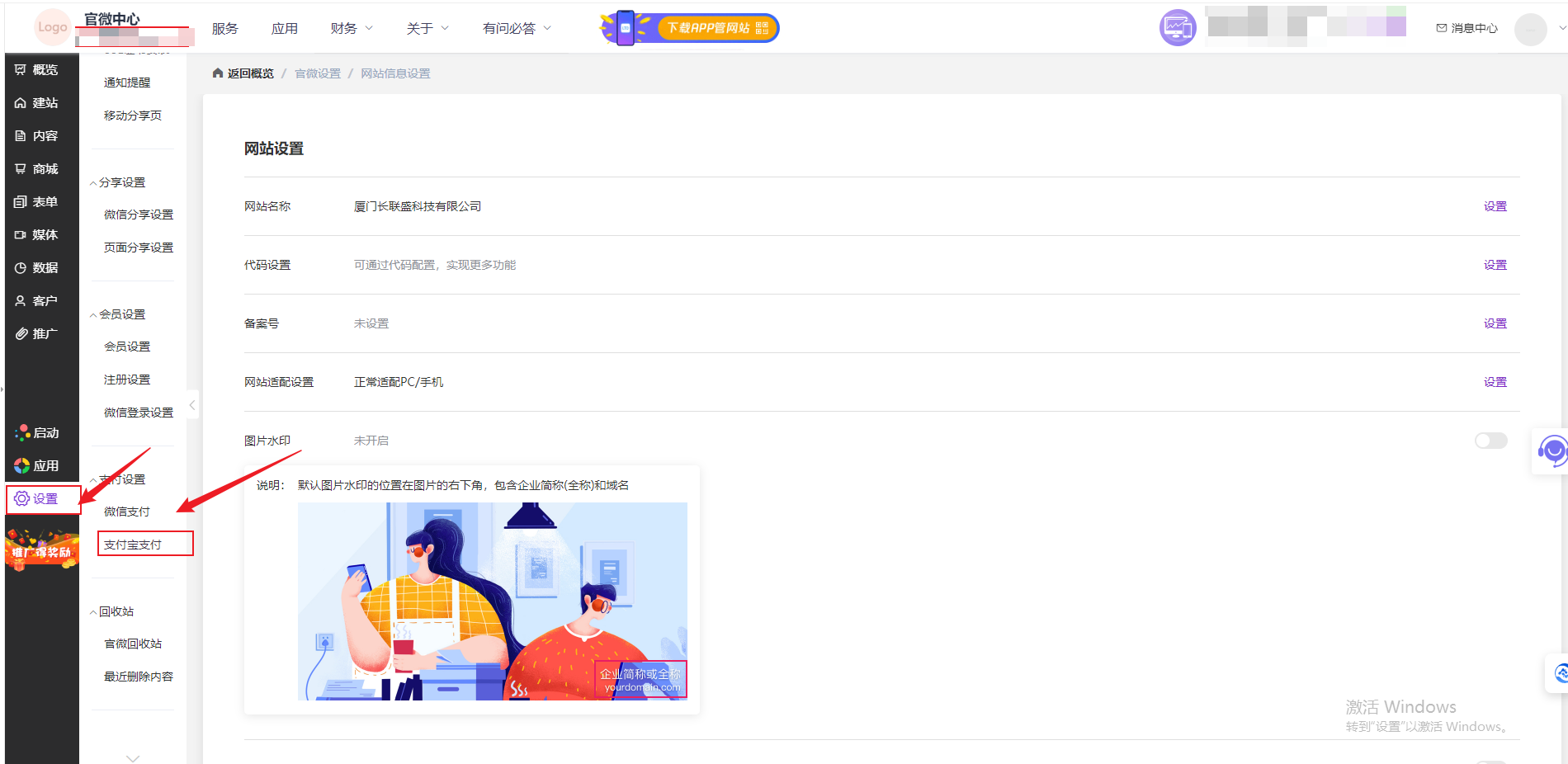Click the purple monitor icon in header
1568x764 pixels.
point(1178,28)
